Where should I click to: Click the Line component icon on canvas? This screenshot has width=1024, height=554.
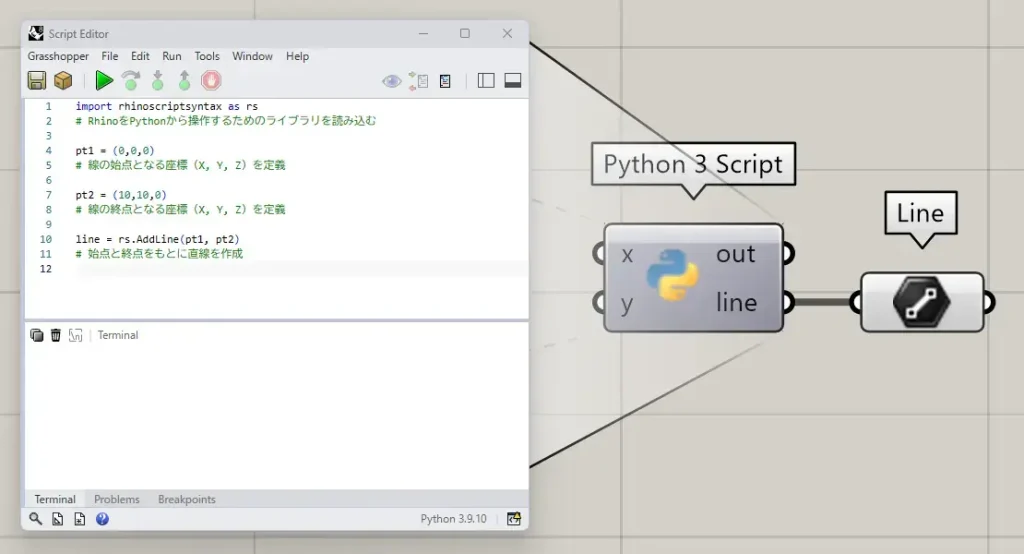coord(921,302)
